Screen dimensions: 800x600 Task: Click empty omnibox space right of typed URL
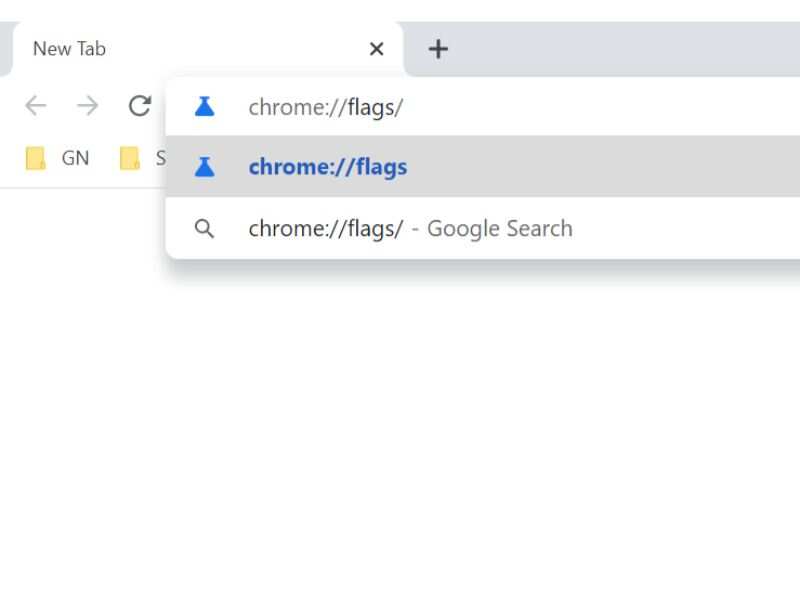[x=600, y=107]
